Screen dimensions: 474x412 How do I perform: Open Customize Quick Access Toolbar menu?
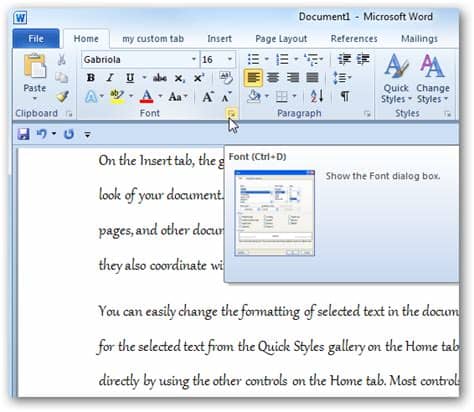(87, 135)
